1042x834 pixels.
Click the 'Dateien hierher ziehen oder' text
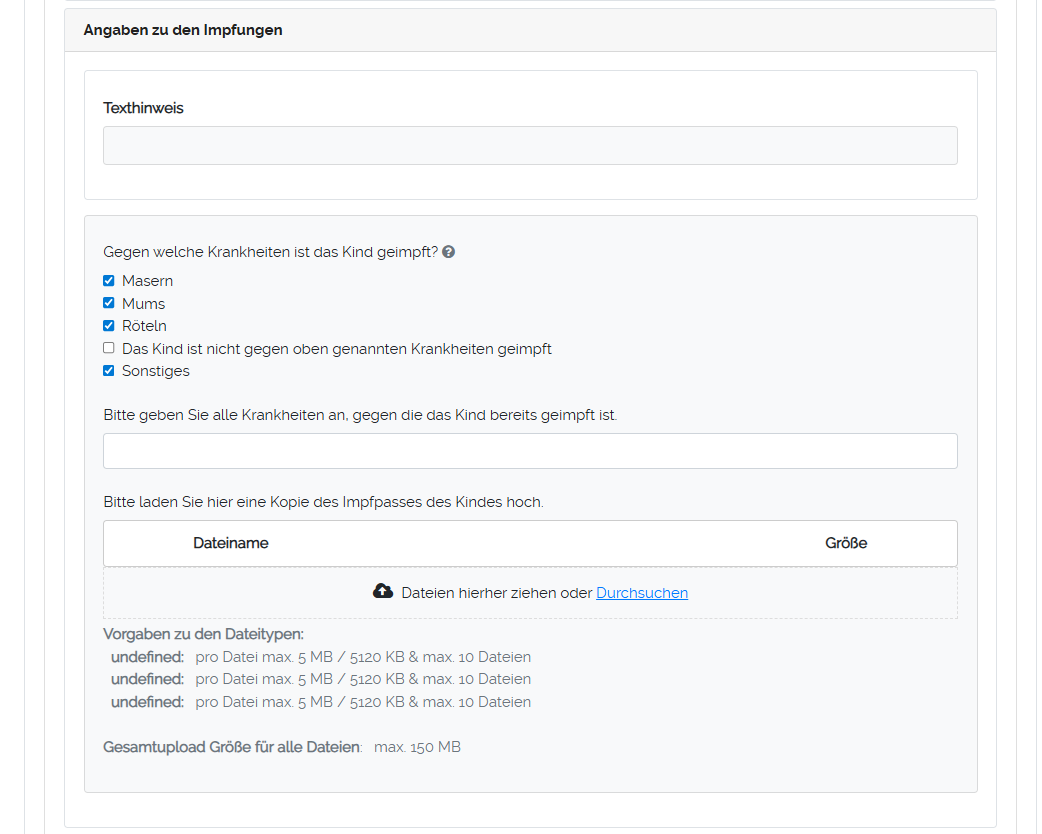(x=496, y=593)
